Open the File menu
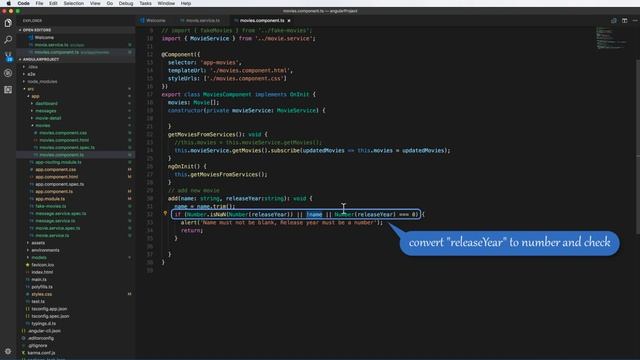Screen dimensions: 640x360 (39, 3)
